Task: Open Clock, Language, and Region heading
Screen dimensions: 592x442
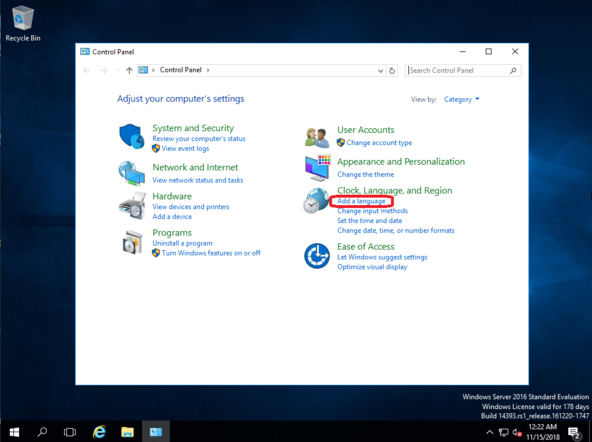Action: pos(395,191)
